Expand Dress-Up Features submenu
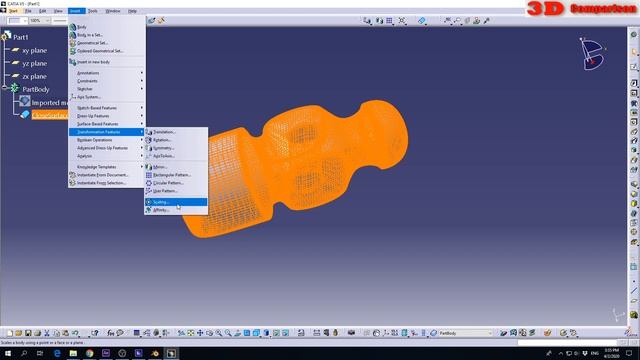The image size is (640, 360). [x=107, y=116]
